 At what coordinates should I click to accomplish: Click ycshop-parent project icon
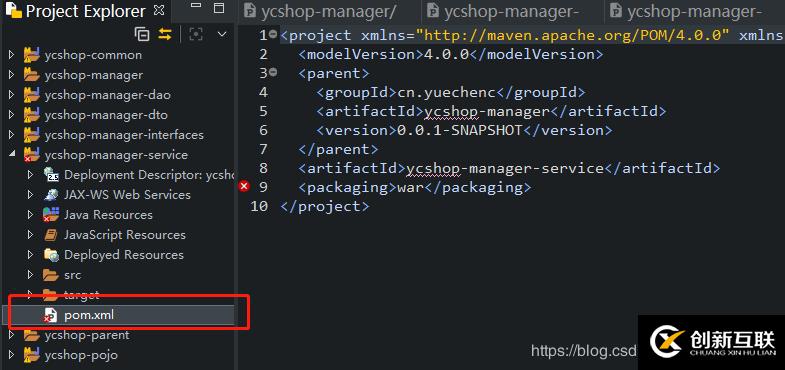tap(31, 335)
